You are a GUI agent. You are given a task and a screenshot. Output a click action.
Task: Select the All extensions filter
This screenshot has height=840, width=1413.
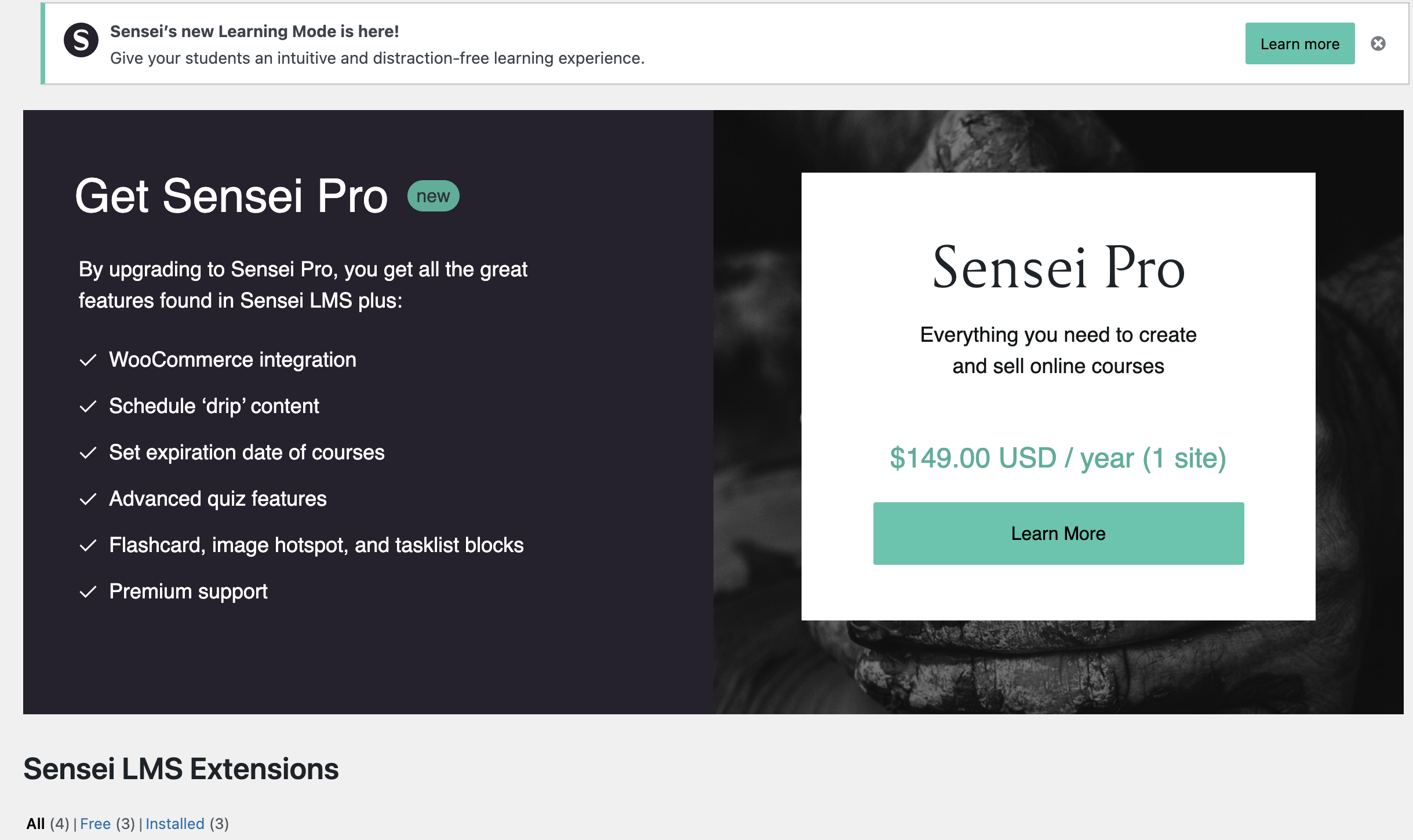36,824
